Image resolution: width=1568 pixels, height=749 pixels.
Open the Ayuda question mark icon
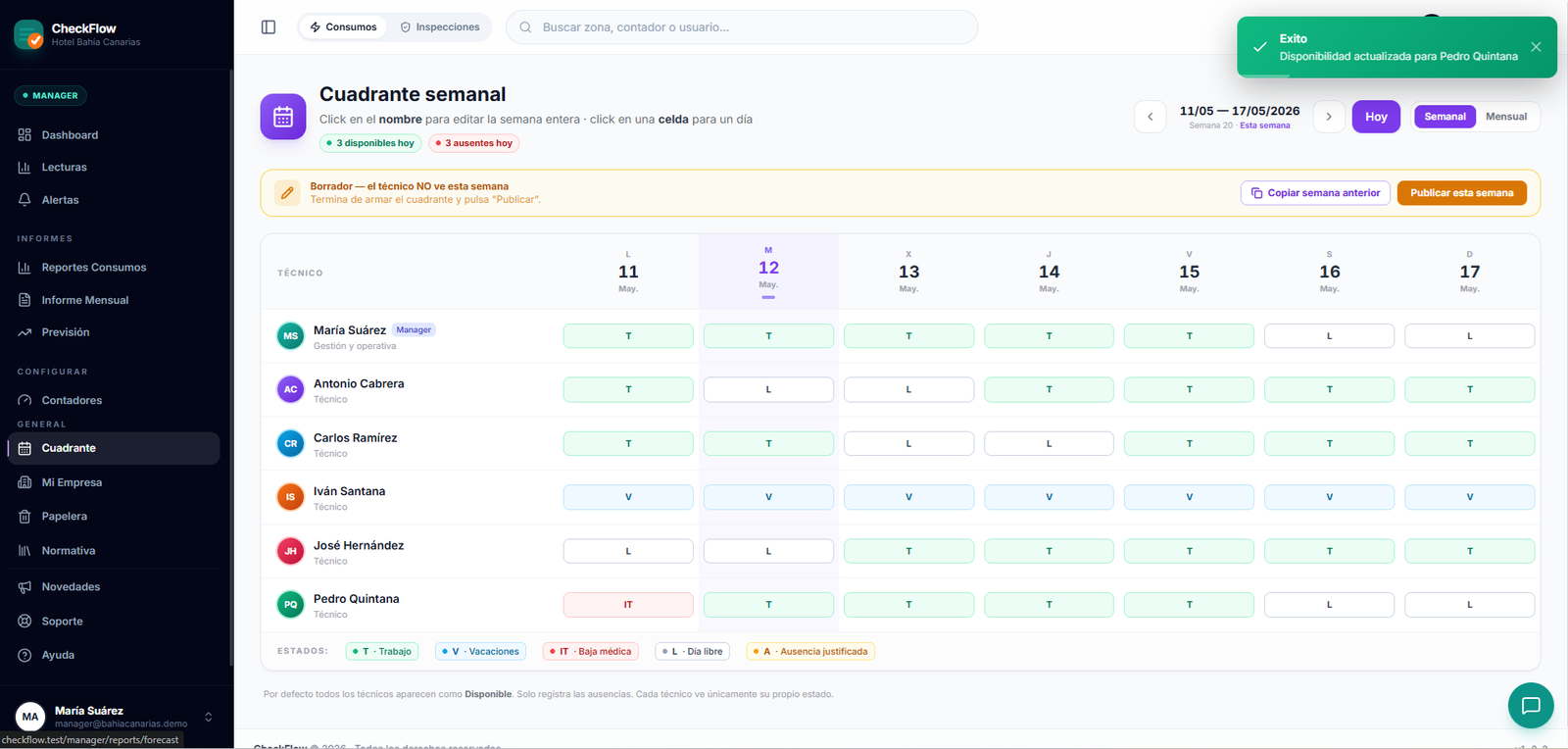pos(24,655)
